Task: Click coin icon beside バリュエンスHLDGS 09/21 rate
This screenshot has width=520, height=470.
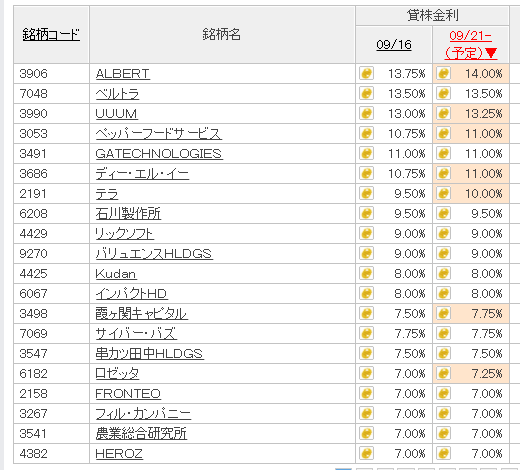Action: (443, 253)
